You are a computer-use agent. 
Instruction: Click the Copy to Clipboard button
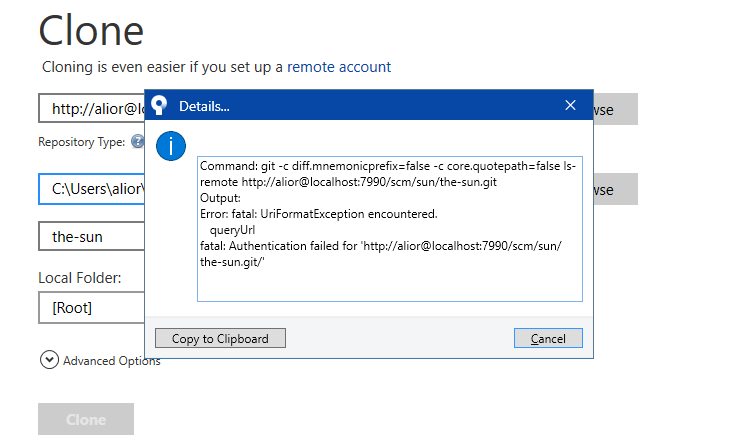click(220, 338)
